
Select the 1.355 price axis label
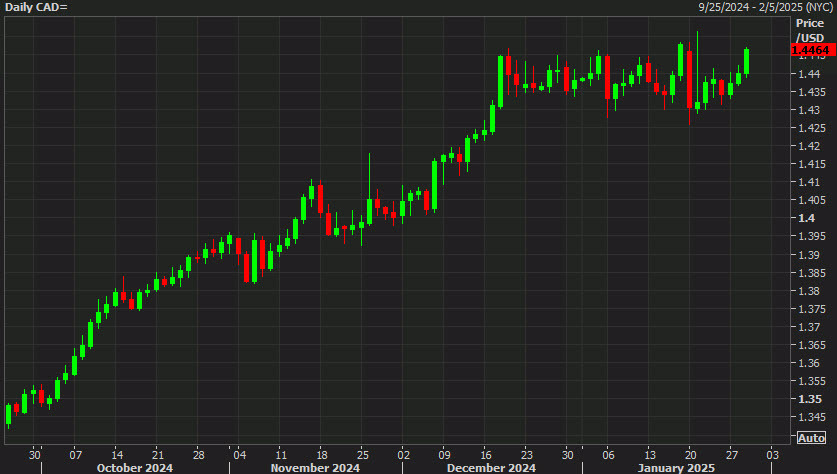coord(811,381)
